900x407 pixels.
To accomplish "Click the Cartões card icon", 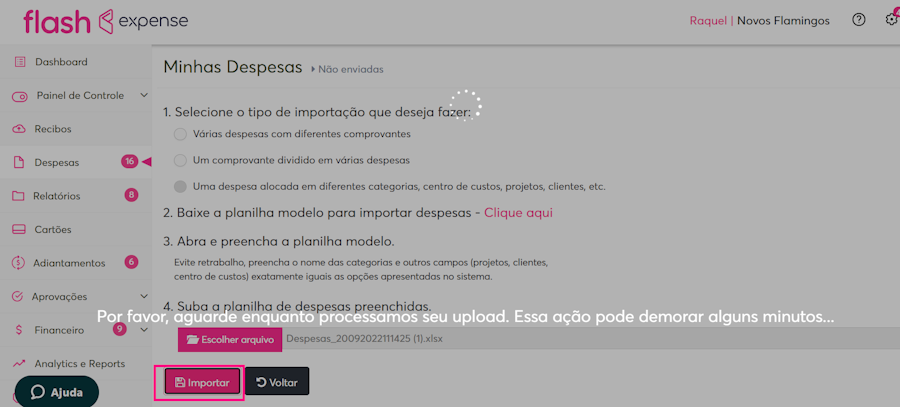I will point(18,230).
